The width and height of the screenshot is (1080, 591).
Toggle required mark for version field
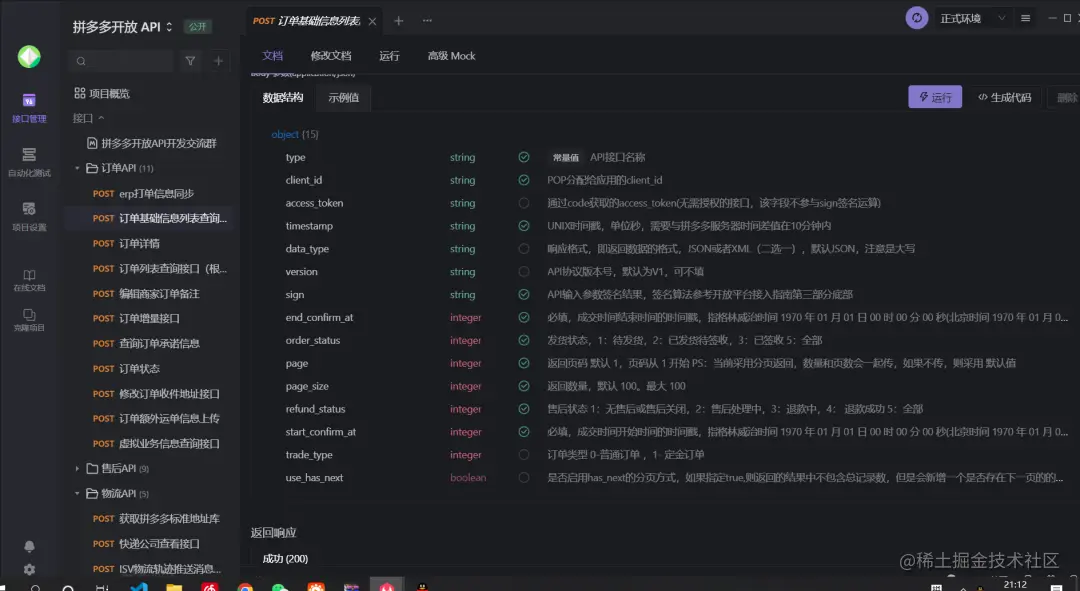[x=523, y=271]
